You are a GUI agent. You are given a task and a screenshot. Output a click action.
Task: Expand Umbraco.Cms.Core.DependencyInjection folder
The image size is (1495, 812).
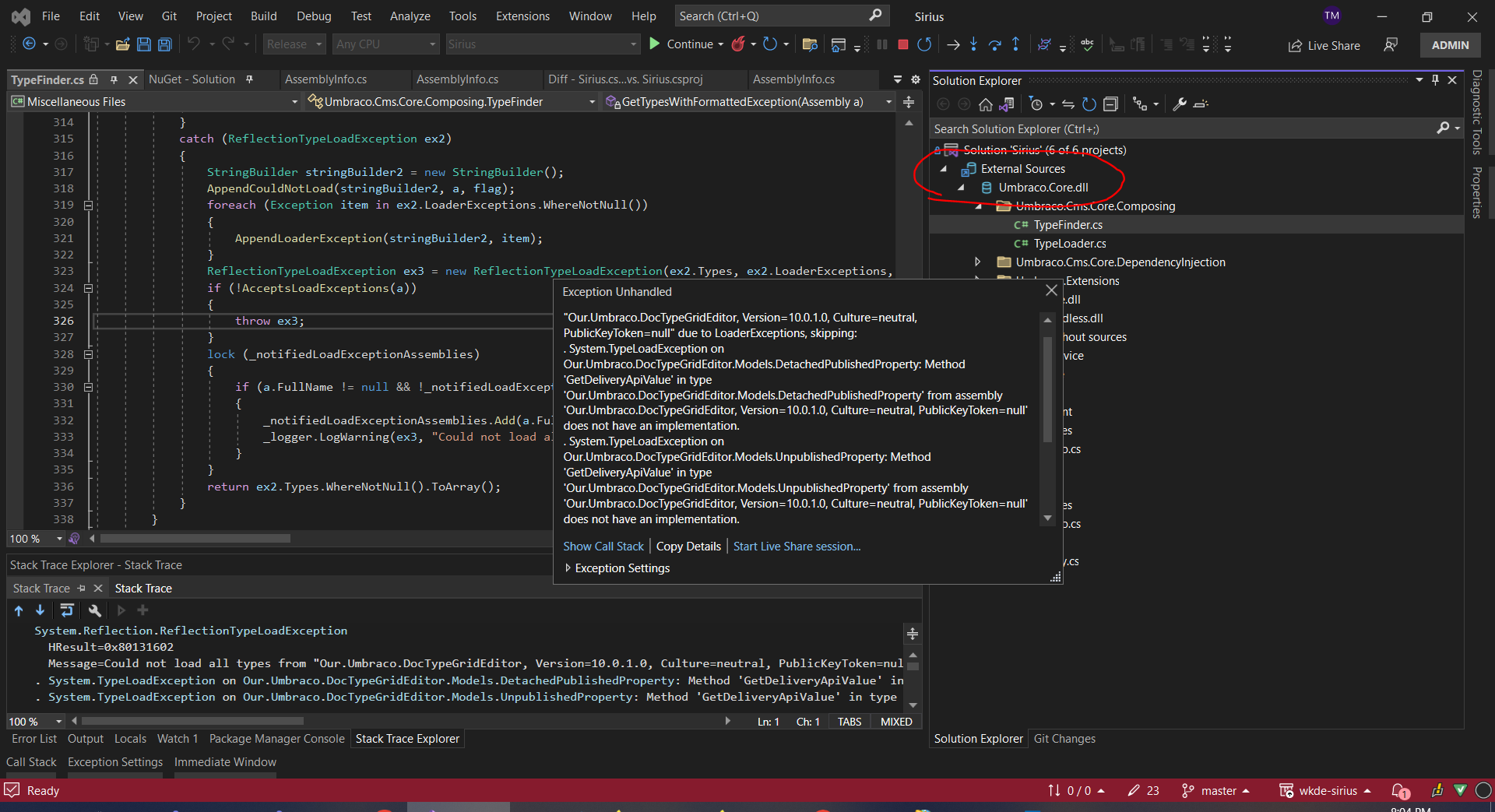(978, 262)
